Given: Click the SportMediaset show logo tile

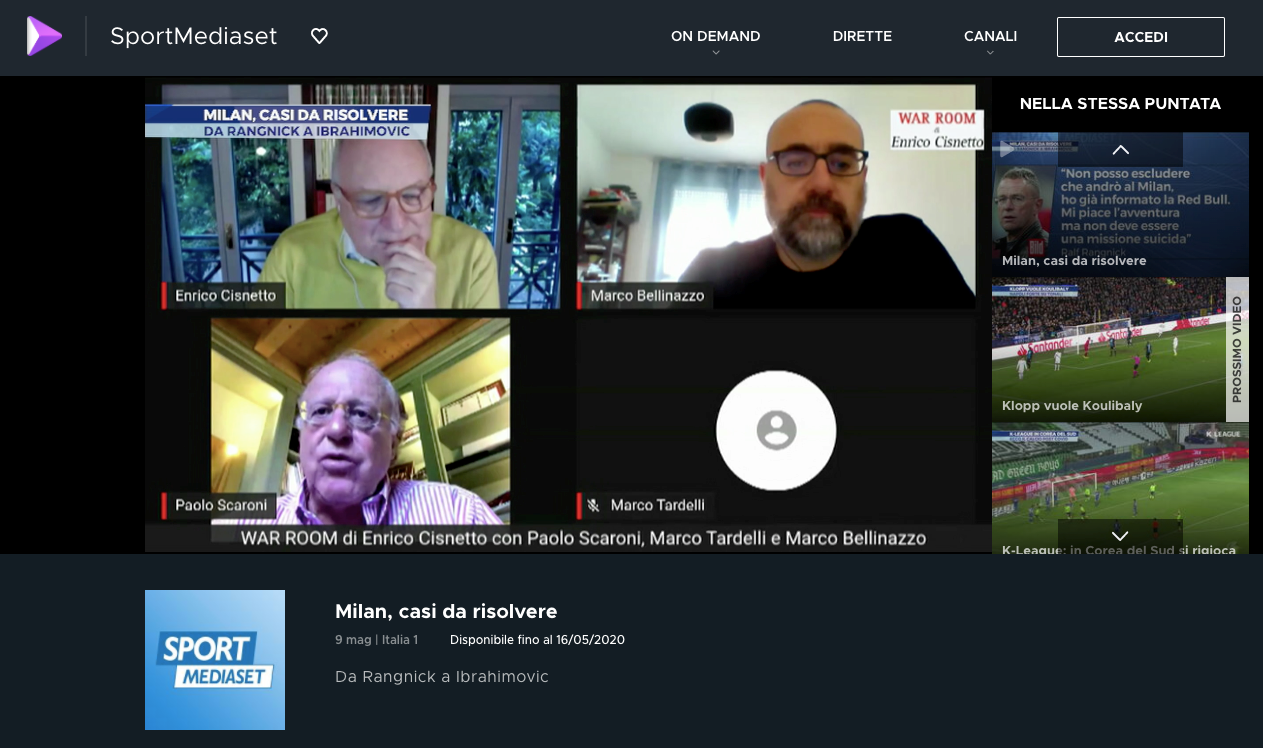Looking at the screenshot, I should 215,660.
